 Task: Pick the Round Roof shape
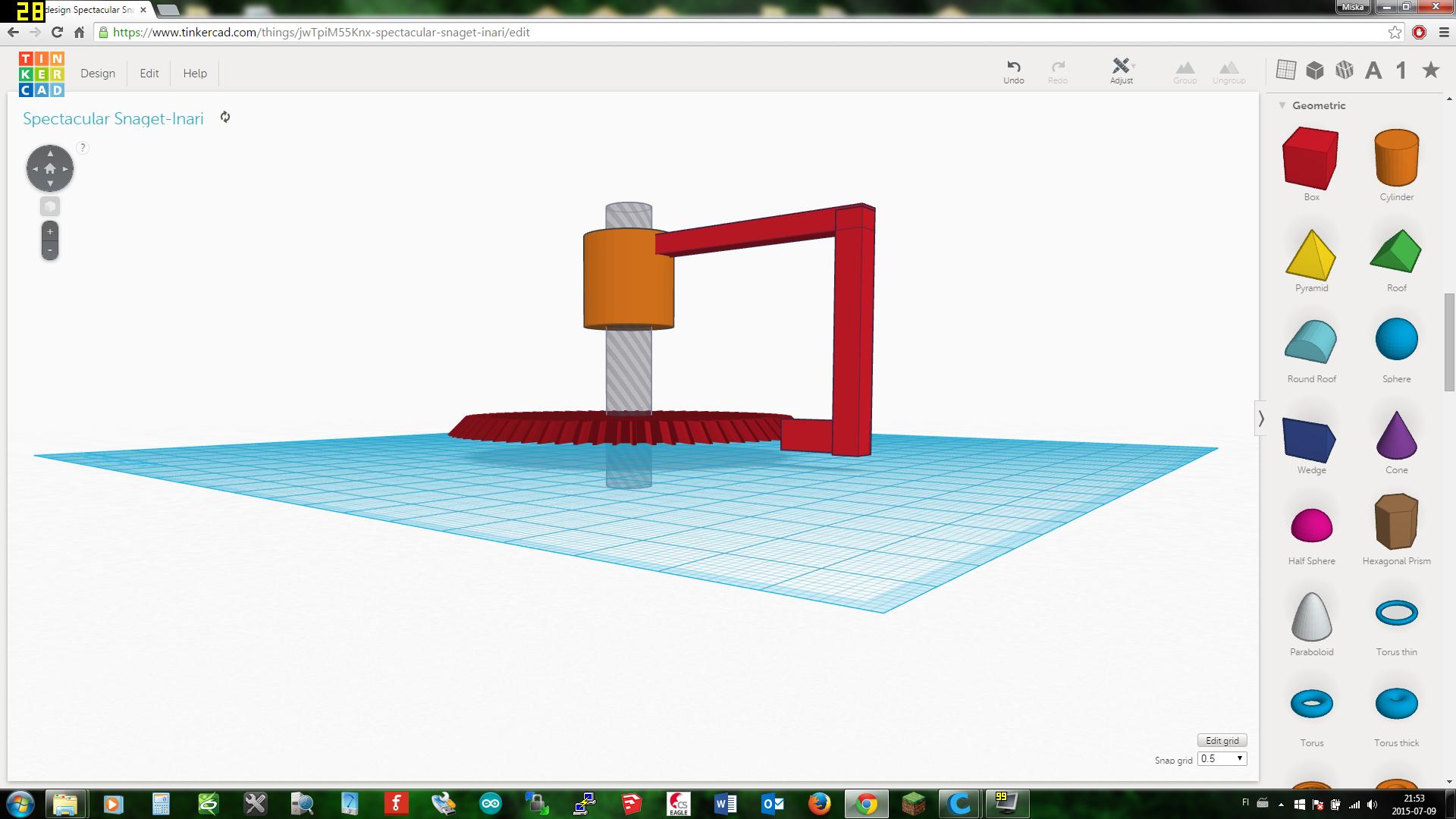tap(1310, 343)
